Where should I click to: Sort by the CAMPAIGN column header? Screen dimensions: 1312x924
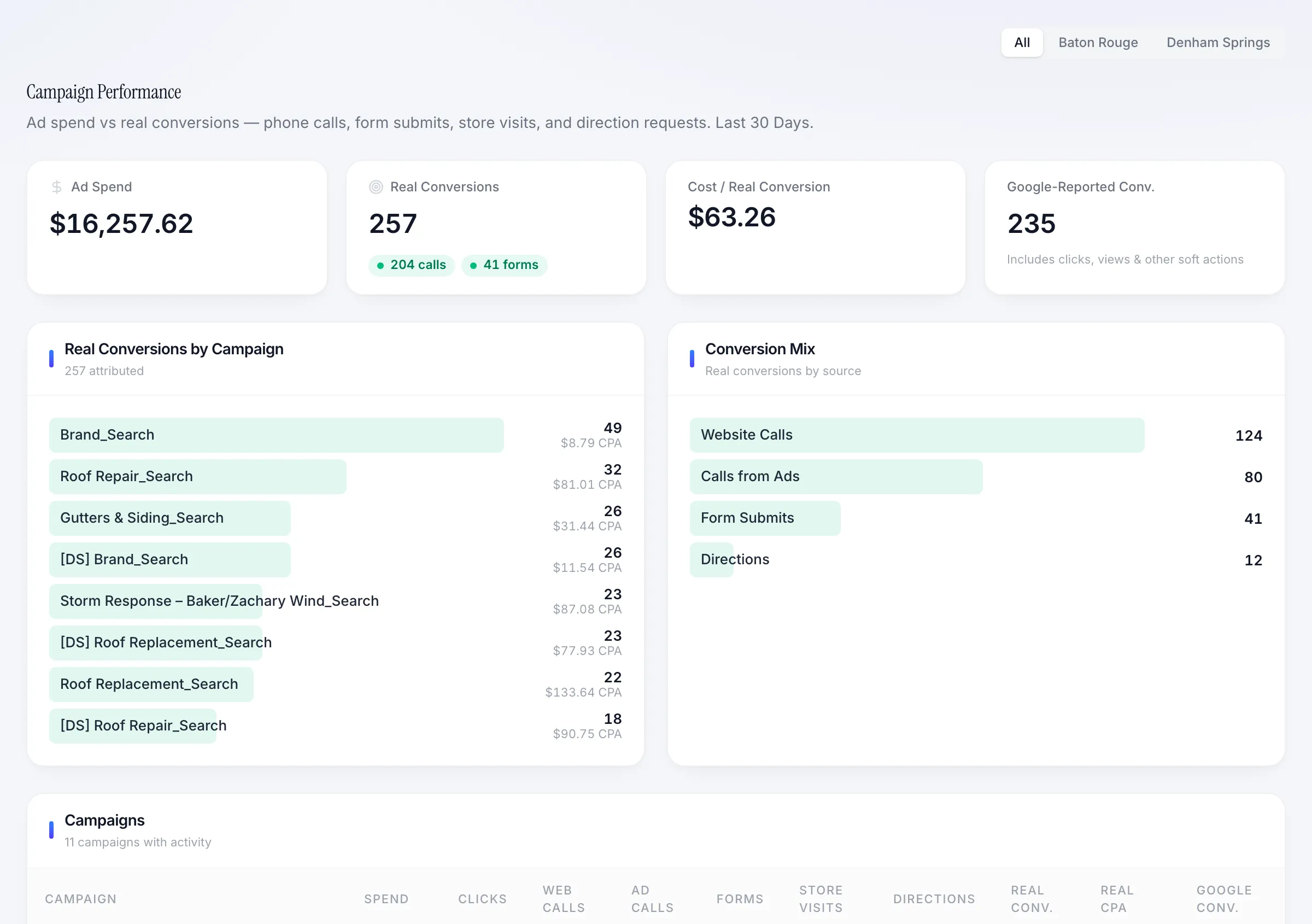80,899
